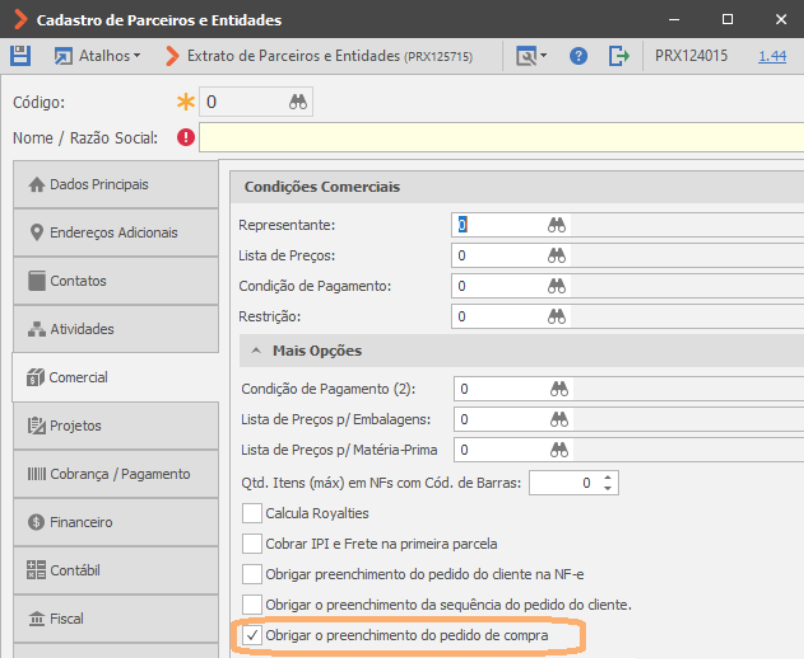Collapse the Mais Opções section
Image resolution: width=804 pixels, height=660 pixels.
point(256,351)
